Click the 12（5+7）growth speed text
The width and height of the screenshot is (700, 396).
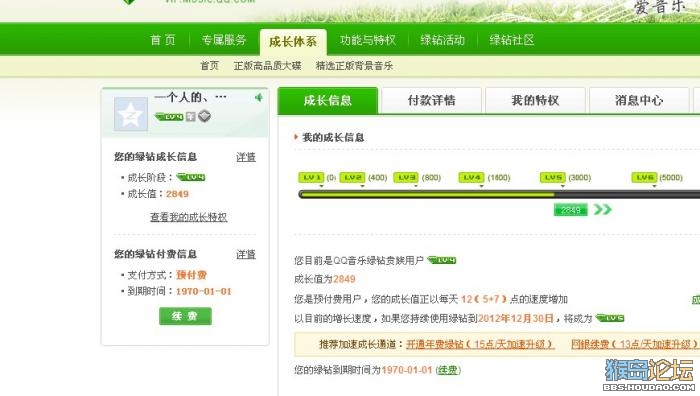pyautogui.click(x=484, y=299)
